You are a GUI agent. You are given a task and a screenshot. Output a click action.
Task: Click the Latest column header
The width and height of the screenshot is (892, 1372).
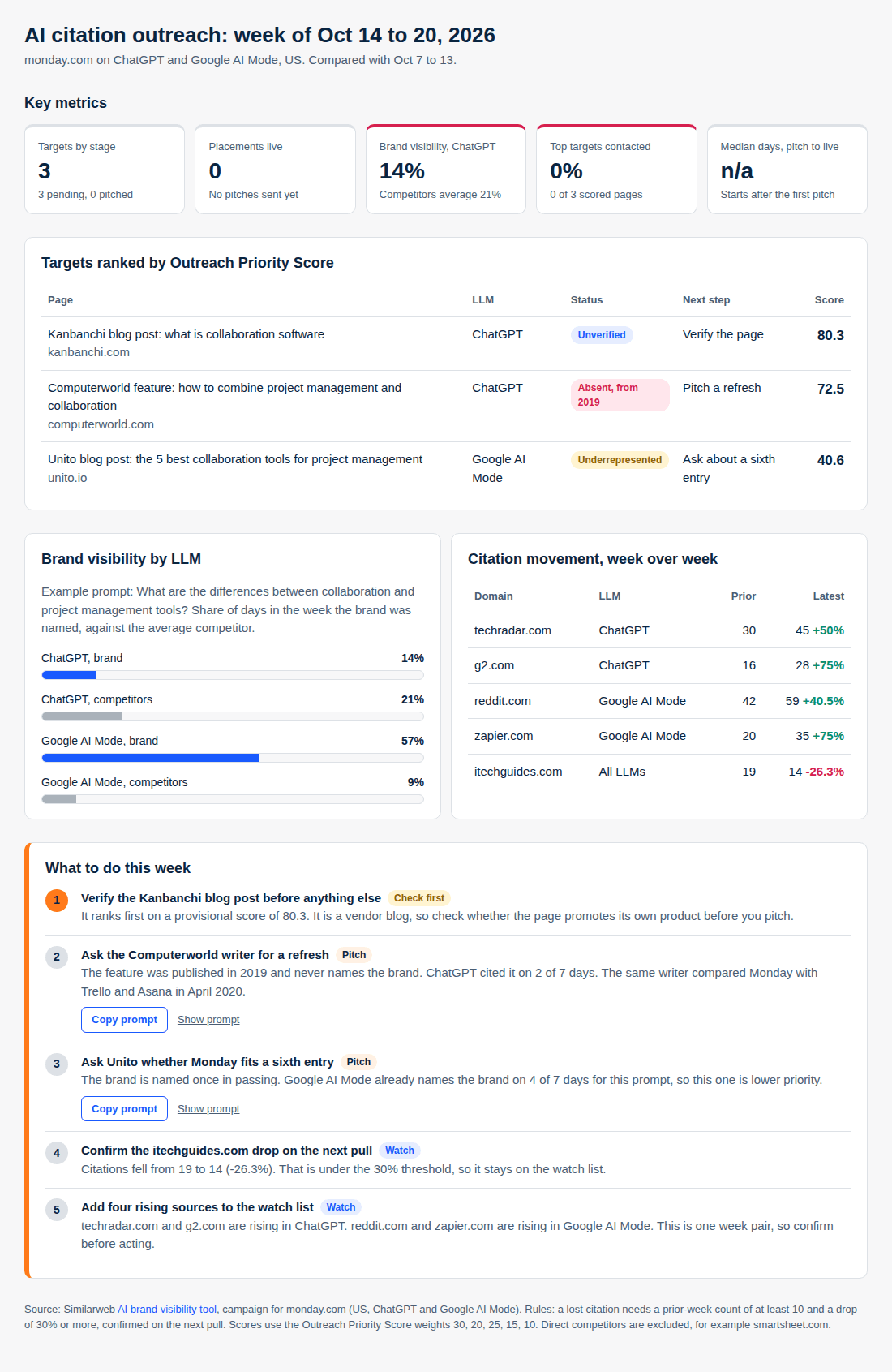(828, 596)
